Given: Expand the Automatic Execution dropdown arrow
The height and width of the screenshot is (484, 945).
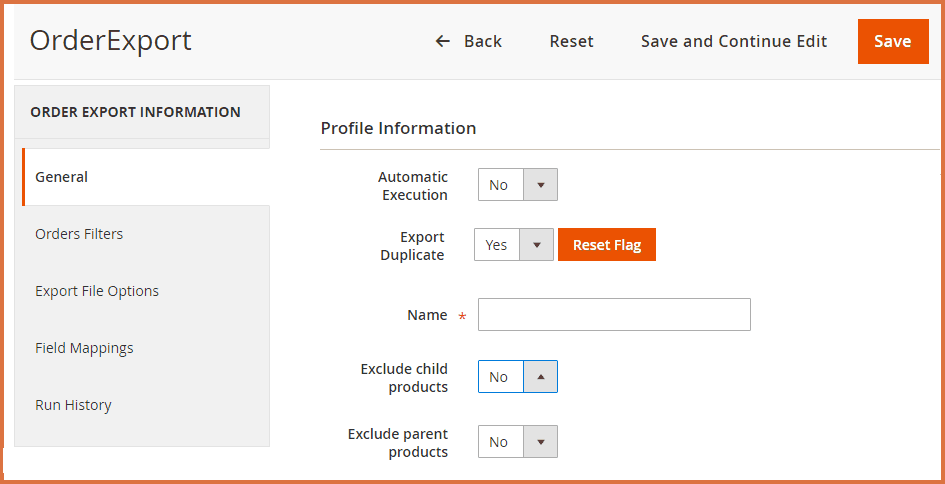Looking at the screenshot, I should (540, 185).
